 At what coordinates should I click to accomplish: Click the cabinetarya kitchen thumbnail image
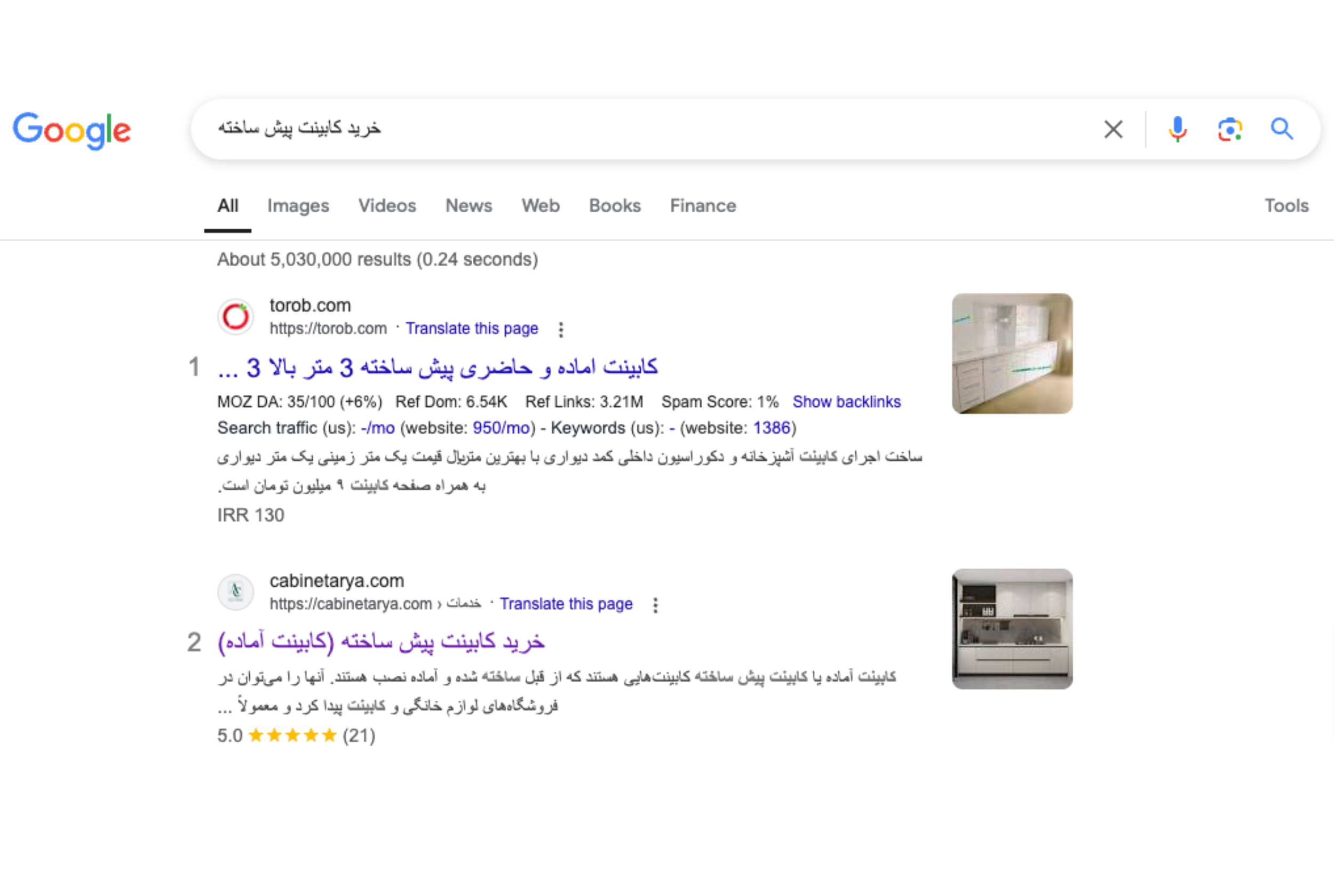point(1012,629)
